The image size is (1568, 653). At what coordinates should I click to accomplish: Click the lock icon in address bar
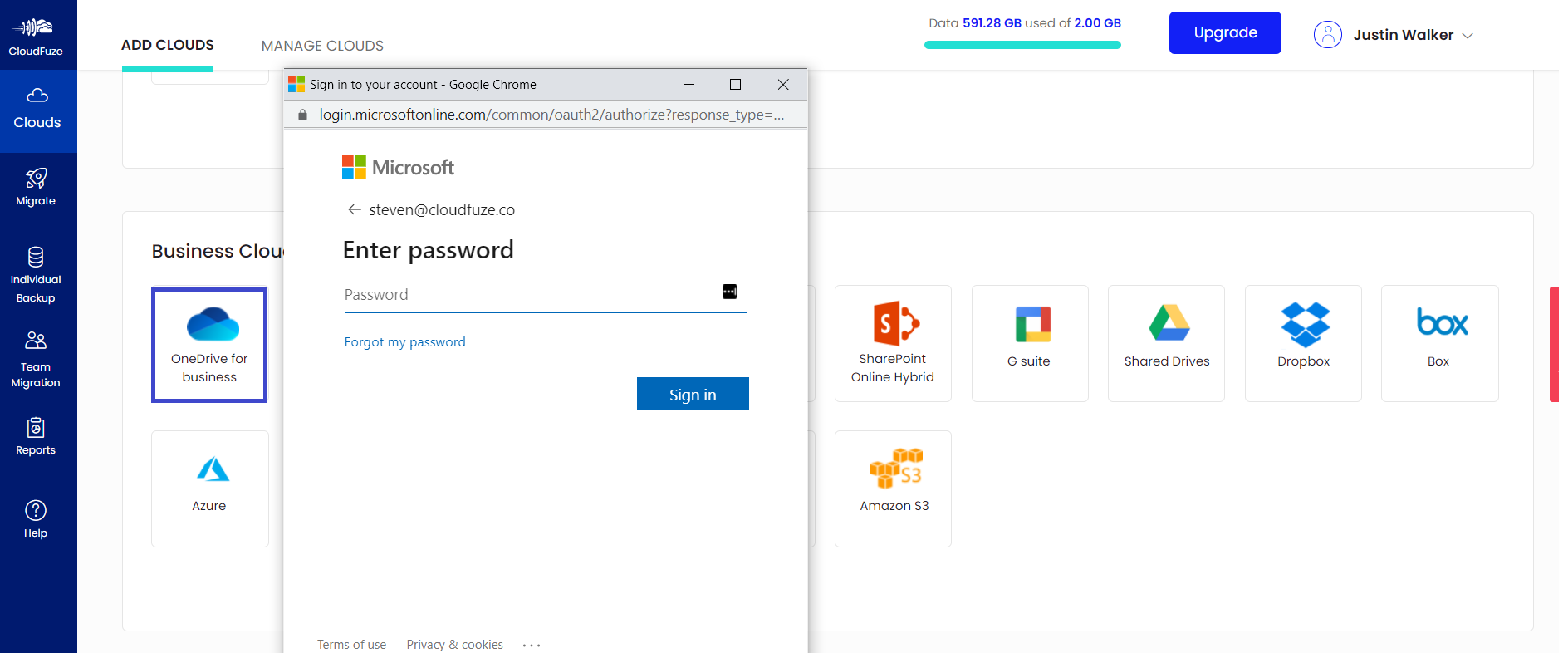[302, 115]
